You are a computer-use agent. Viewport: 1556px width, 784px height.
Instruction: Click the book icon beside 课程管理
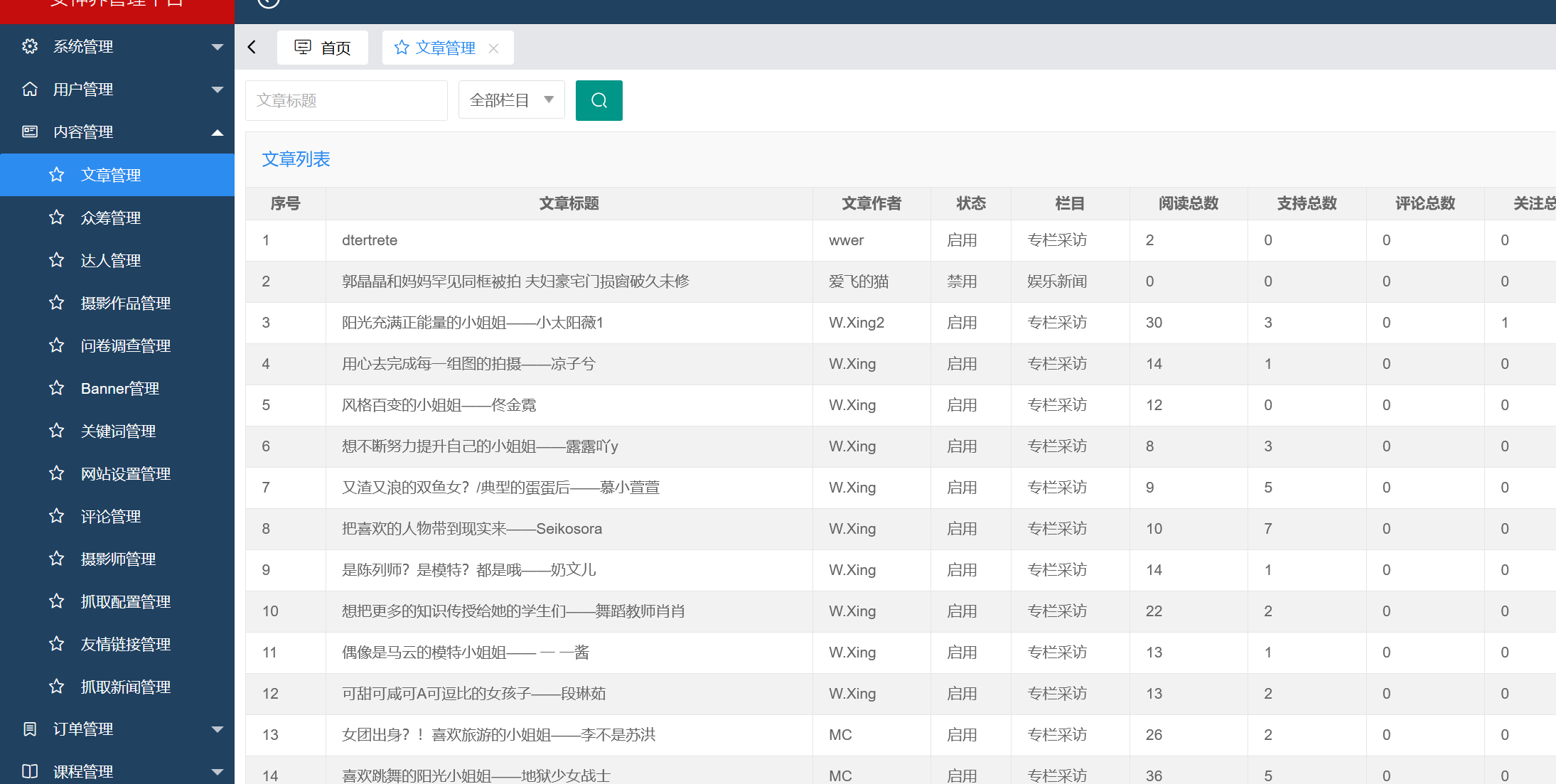click(30, 771)
